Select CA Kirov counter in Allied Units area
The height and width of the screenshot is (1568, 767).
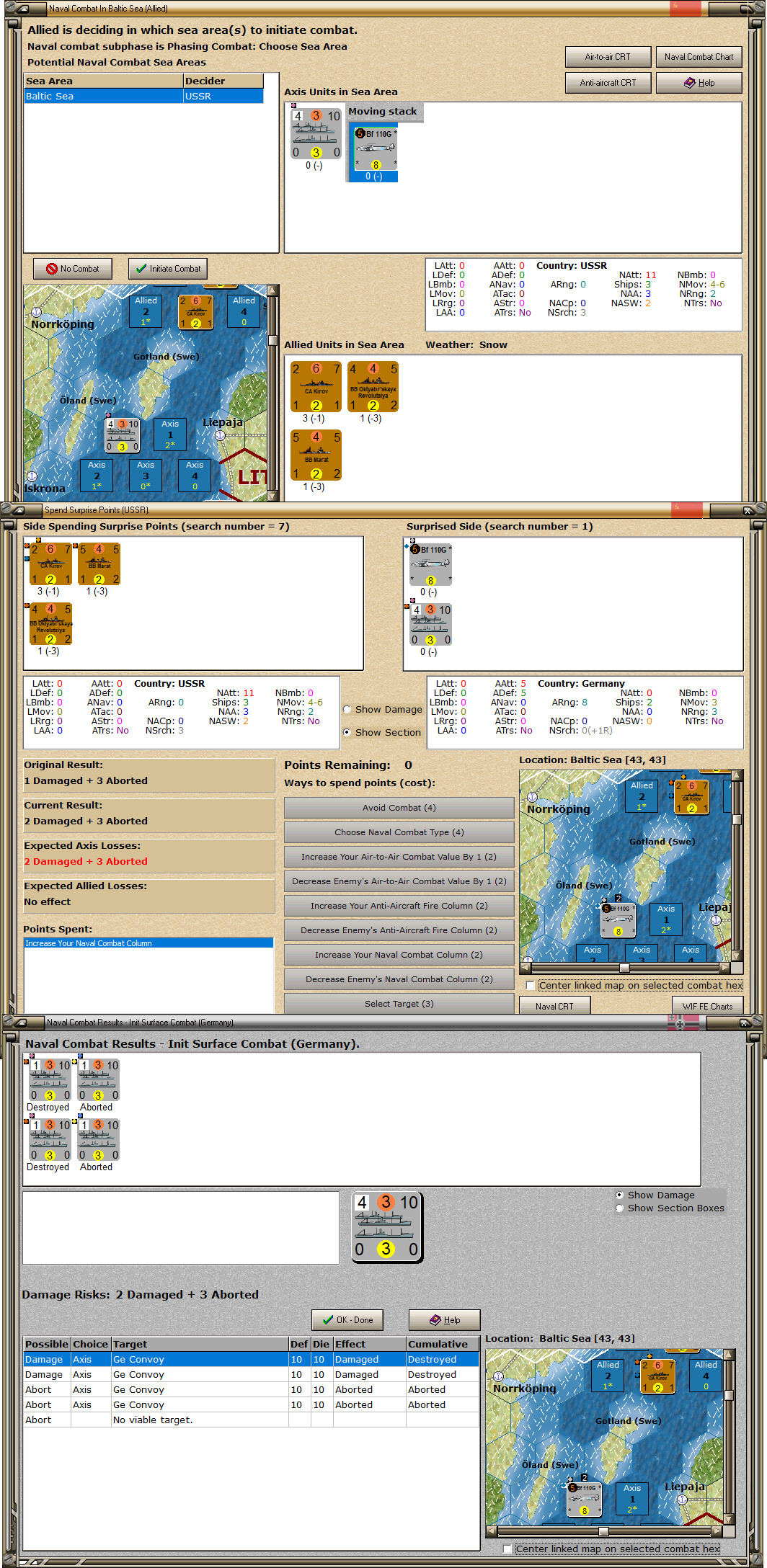(316, 387)
